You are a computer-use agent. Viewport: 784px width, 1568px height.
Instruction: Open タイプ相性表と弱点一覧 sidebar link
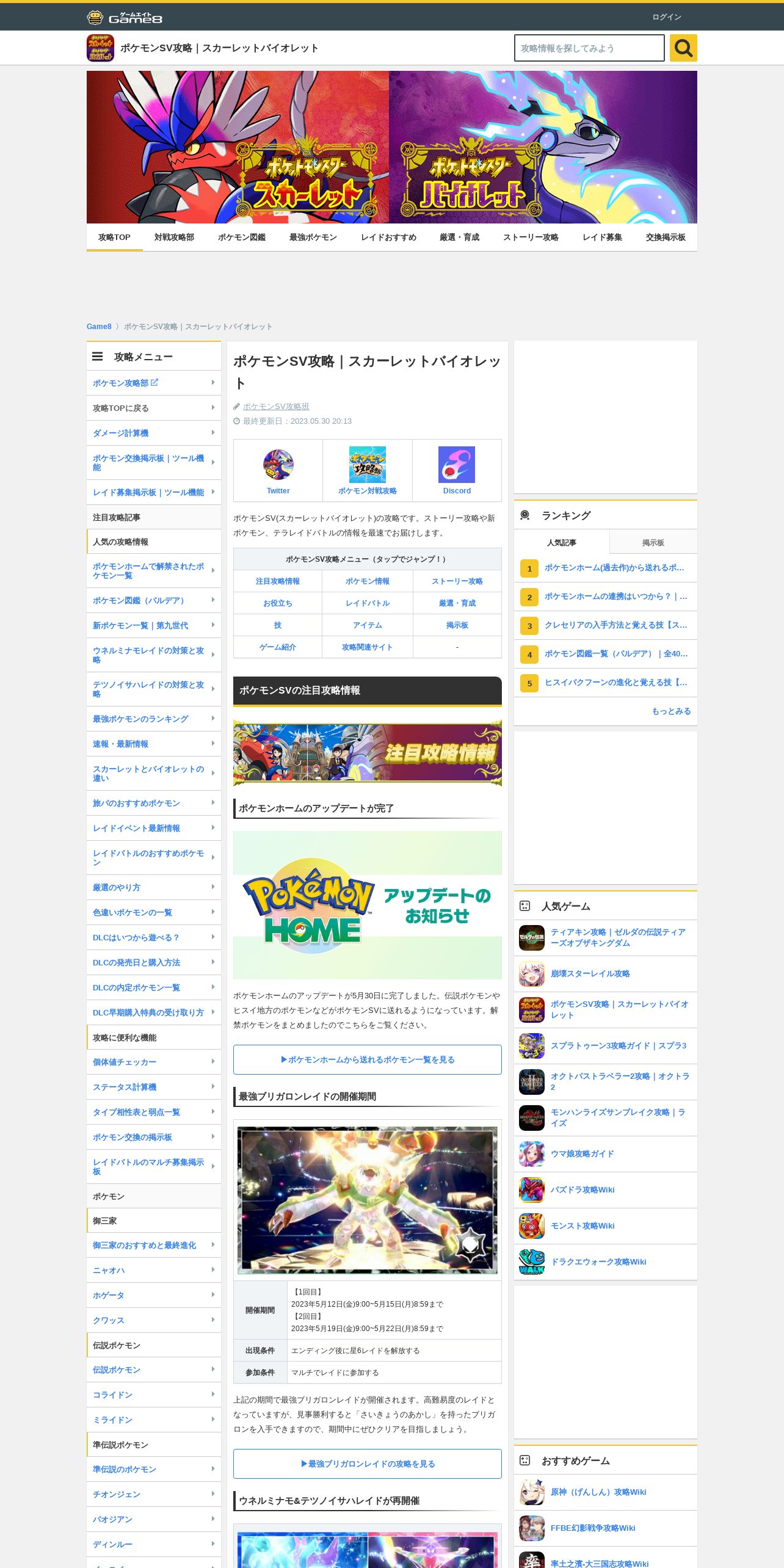click(154, 1112)
